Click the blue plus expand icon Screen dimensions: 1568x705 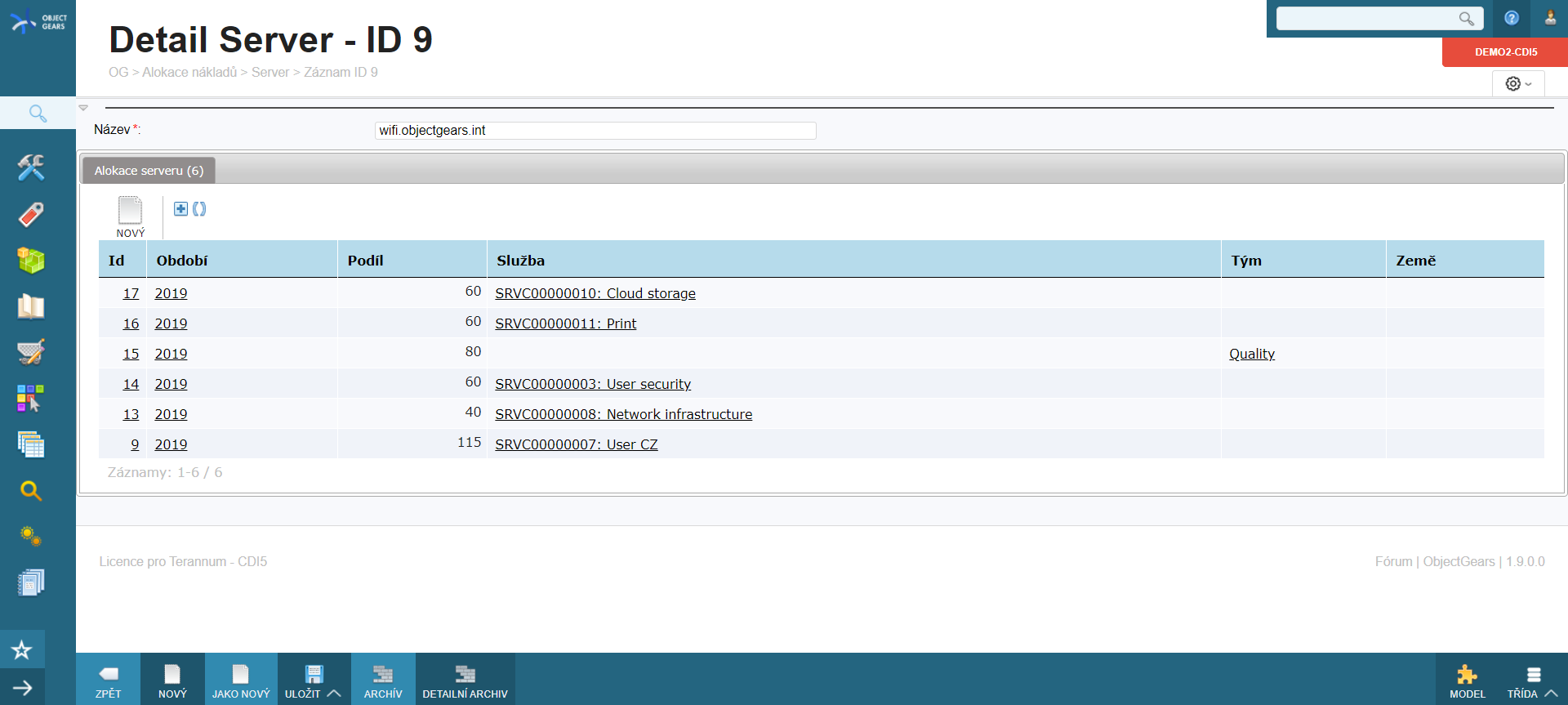click(x=181, y=209)
